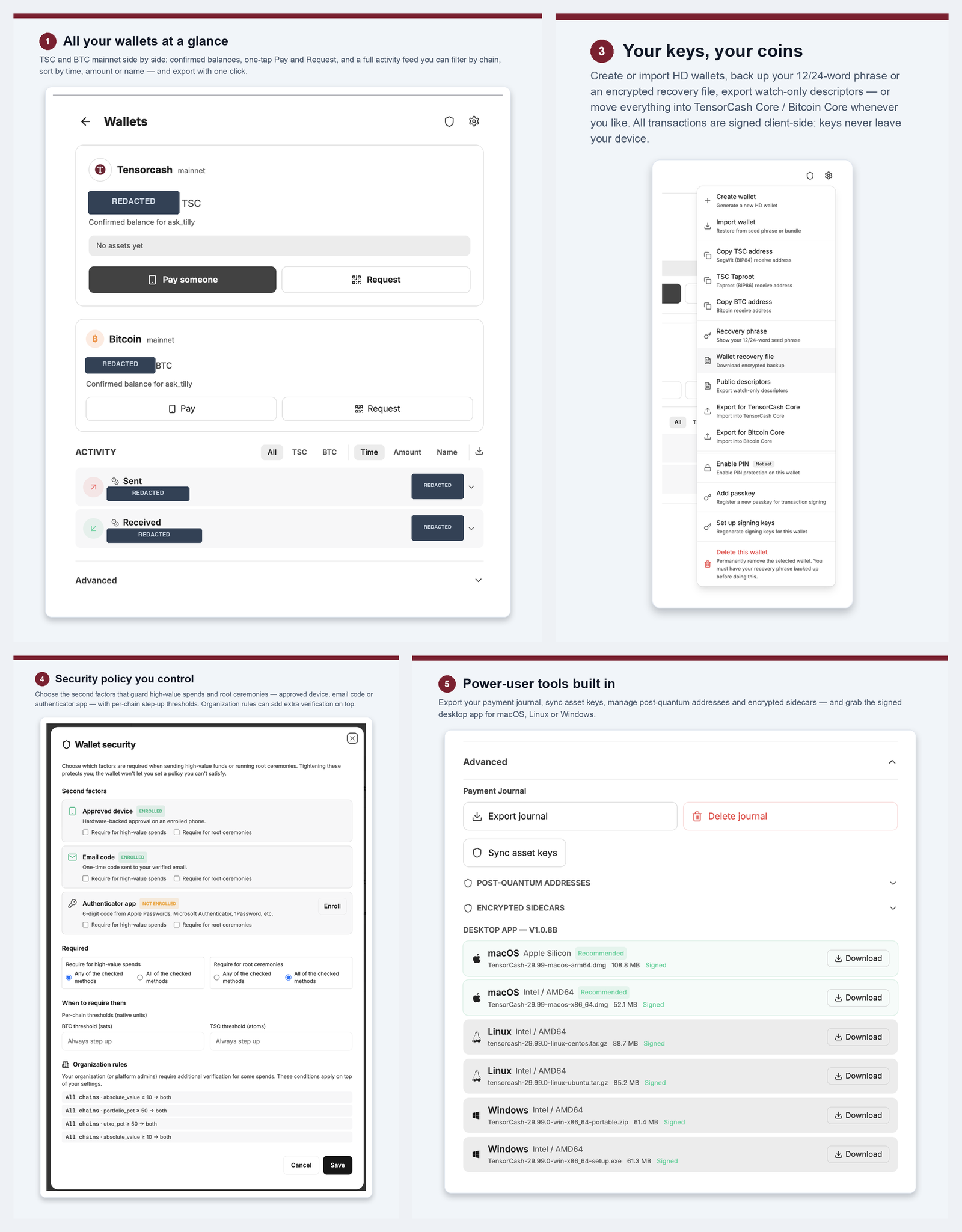Expand the Received transaction chevron

tap(471, 529)
